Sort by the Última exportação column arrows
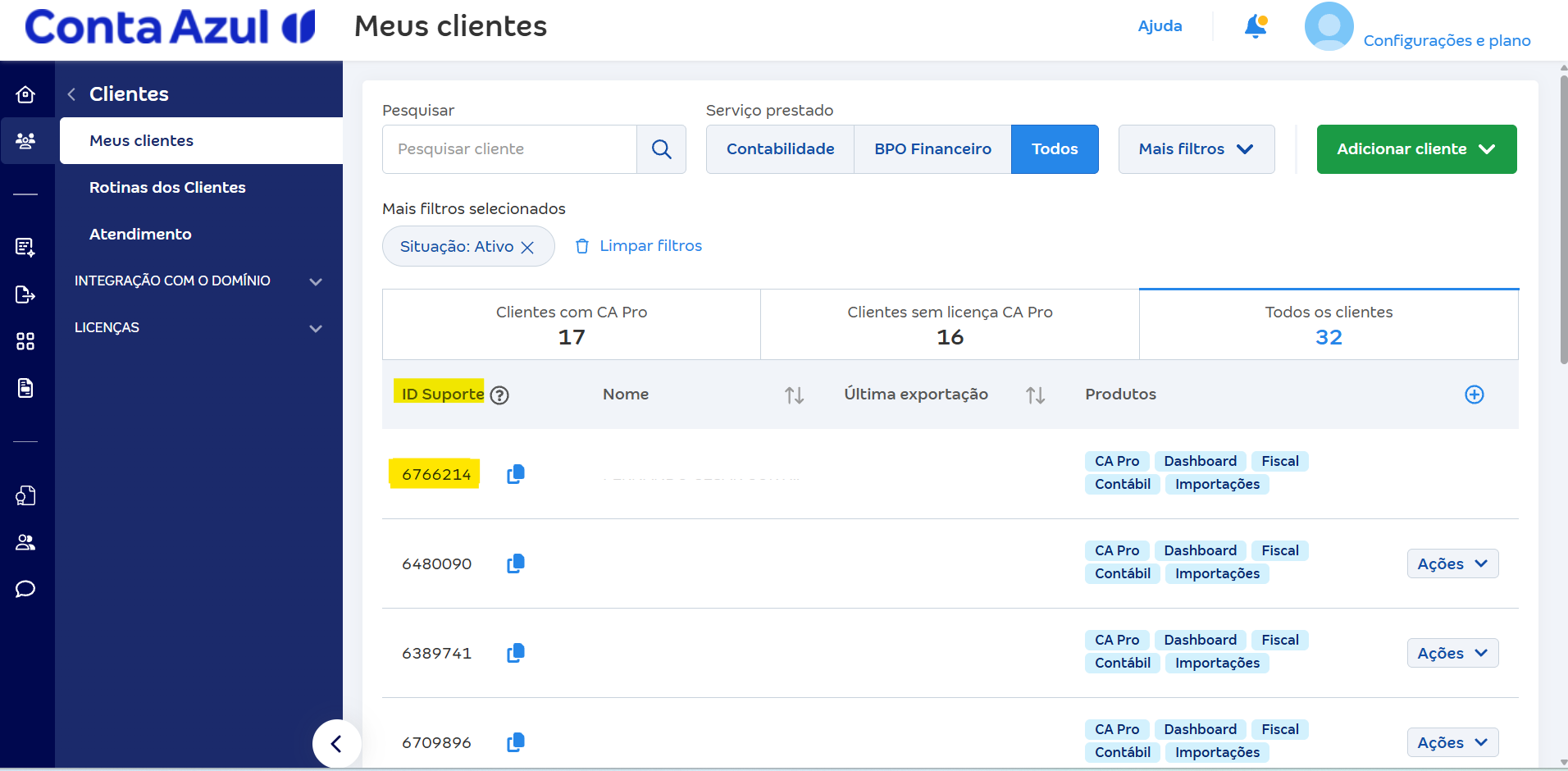Screen dimensions: 1568x771 coord(1035,395)
